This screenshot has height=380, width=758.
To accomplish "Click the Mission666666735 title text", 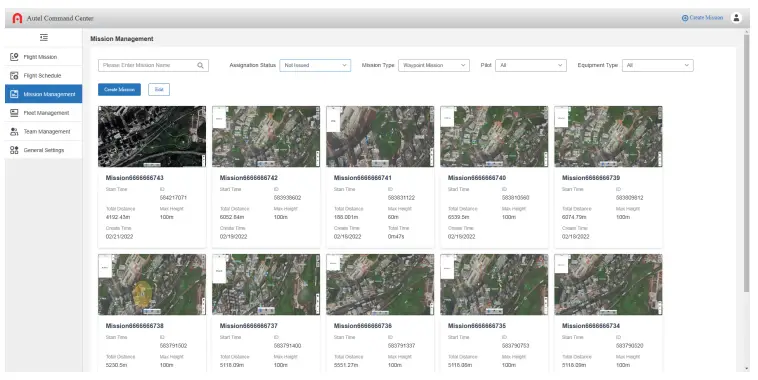I will click(477, 326).
